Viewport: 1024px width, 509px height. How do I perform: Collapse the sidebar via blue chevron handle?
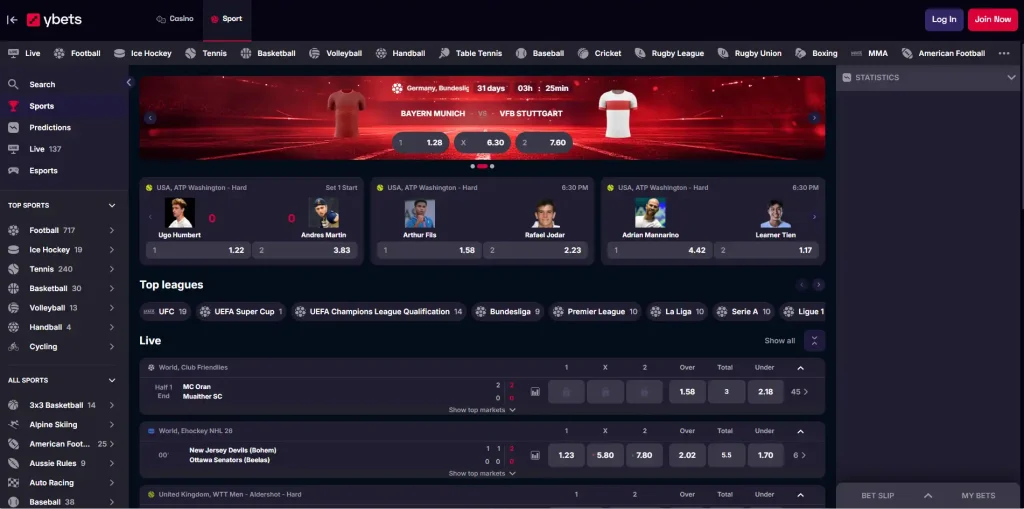(129, 82)
